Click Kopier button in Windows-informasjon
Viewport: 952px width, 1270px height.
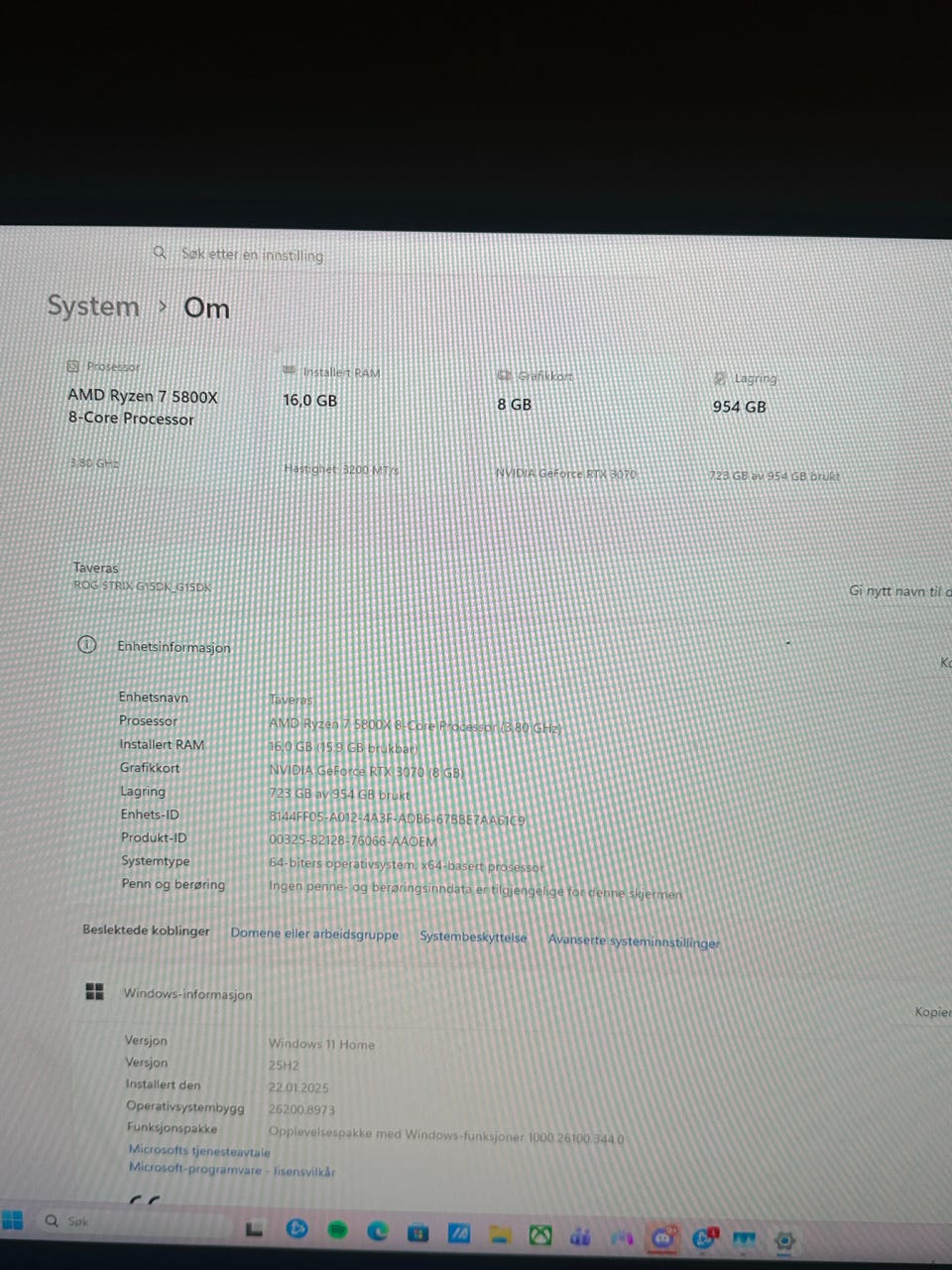932,1012
